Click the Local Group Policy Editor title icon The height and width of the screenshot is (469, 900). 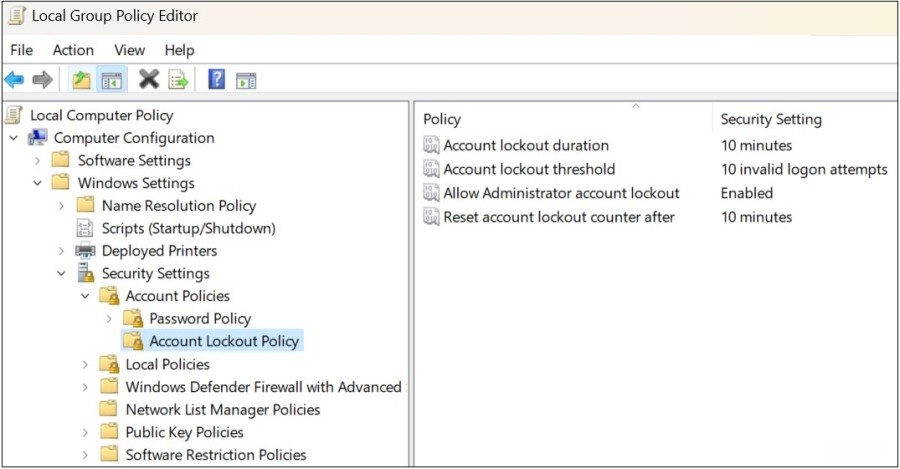tap(17, 16)
